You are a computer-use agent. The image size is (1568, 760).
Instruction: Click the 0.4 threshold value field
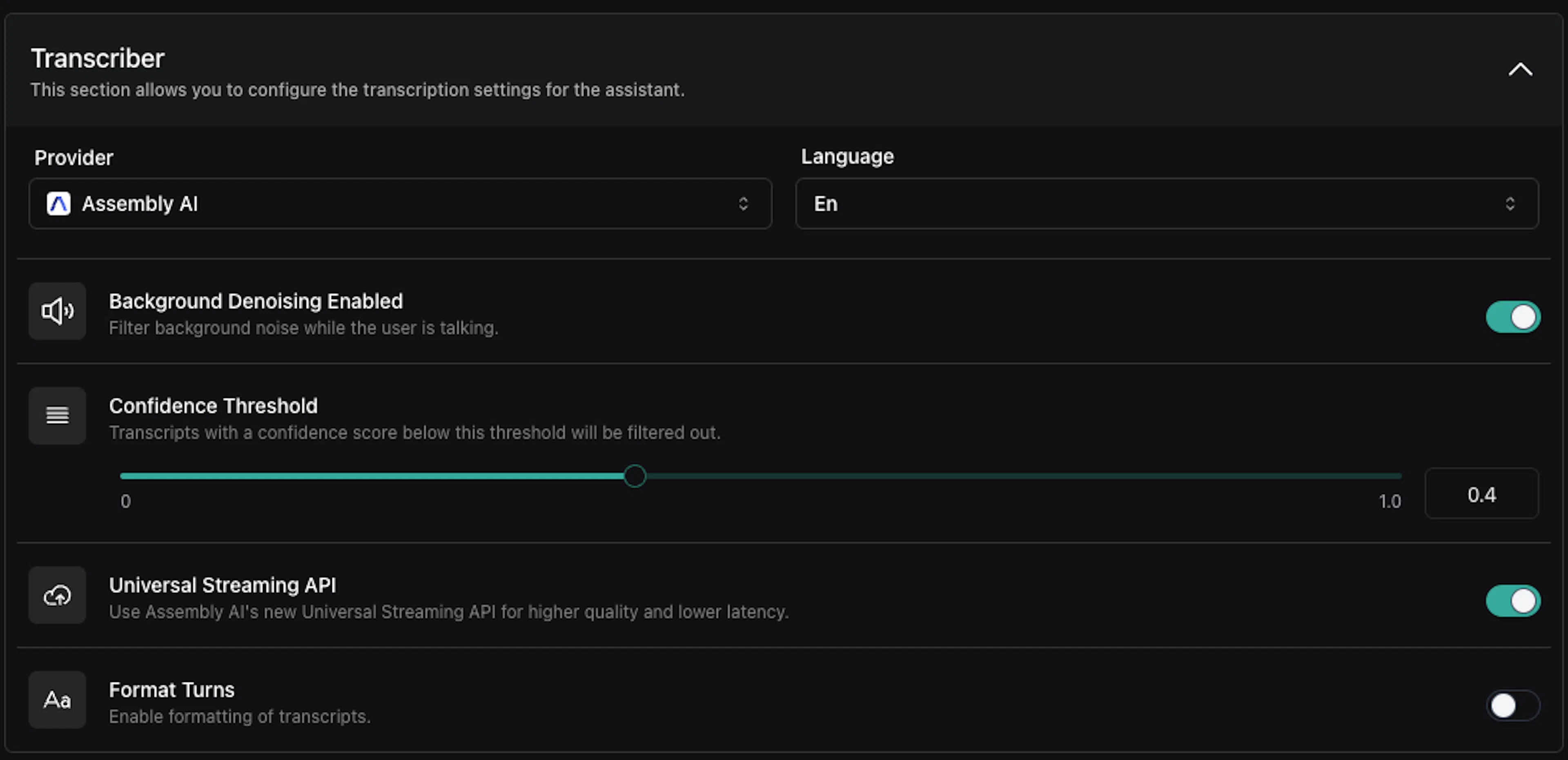click(x=1481, y=494)
